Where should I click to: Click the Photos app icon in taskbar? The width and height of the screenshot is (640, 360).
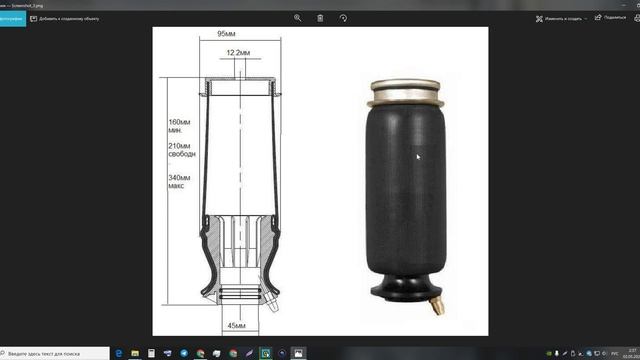[x=298, y=353]
